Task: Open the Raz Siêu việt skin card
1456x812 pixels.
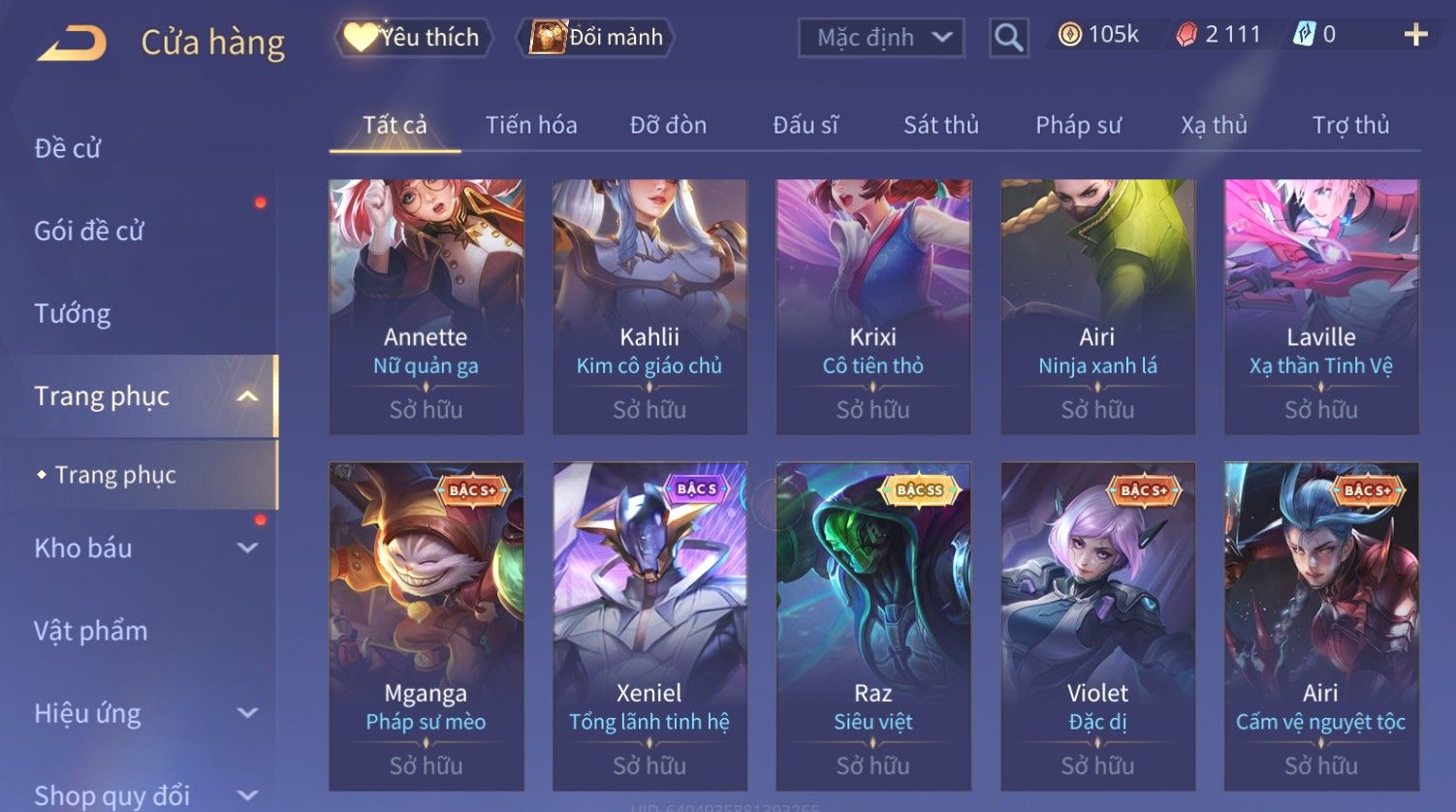Action: click(873, 626)
